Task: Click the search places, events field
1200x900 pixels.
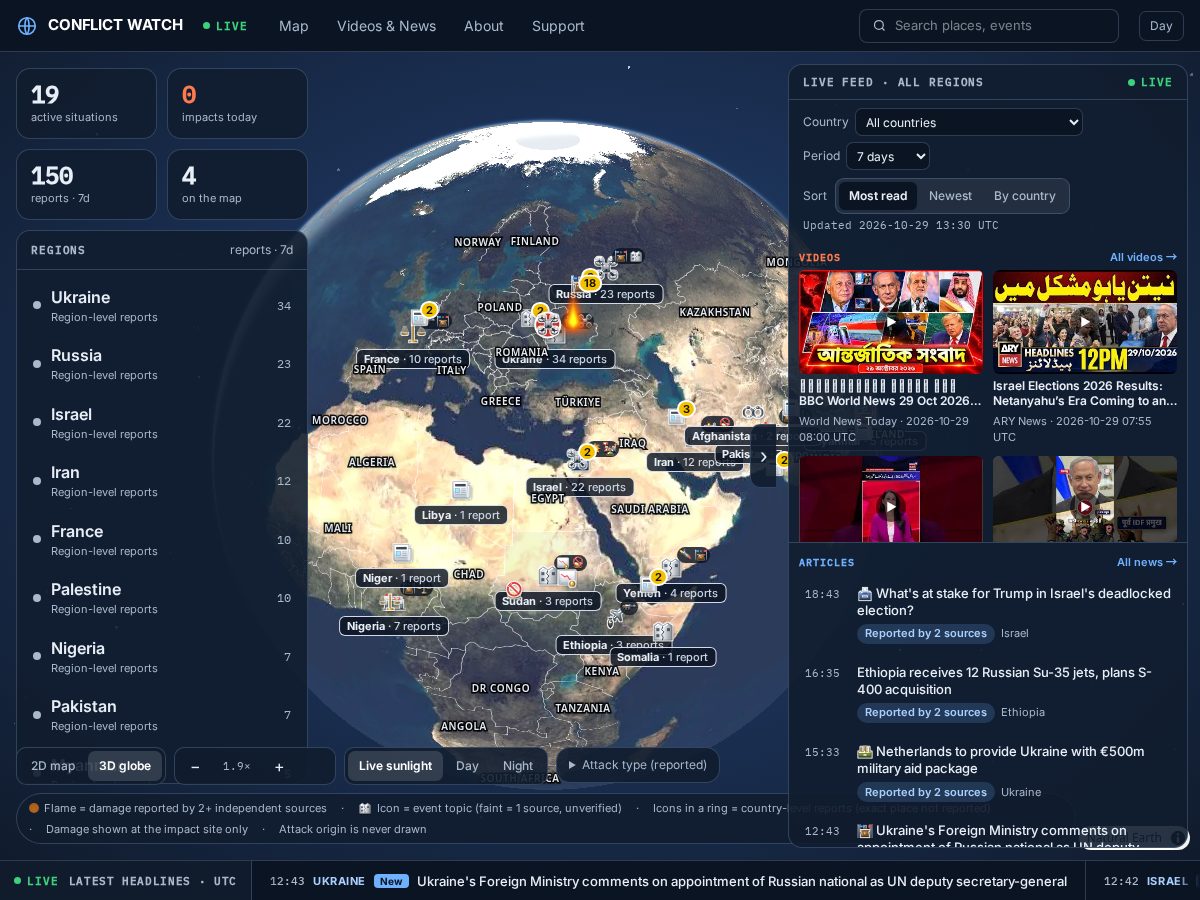Action: (988, 26)
